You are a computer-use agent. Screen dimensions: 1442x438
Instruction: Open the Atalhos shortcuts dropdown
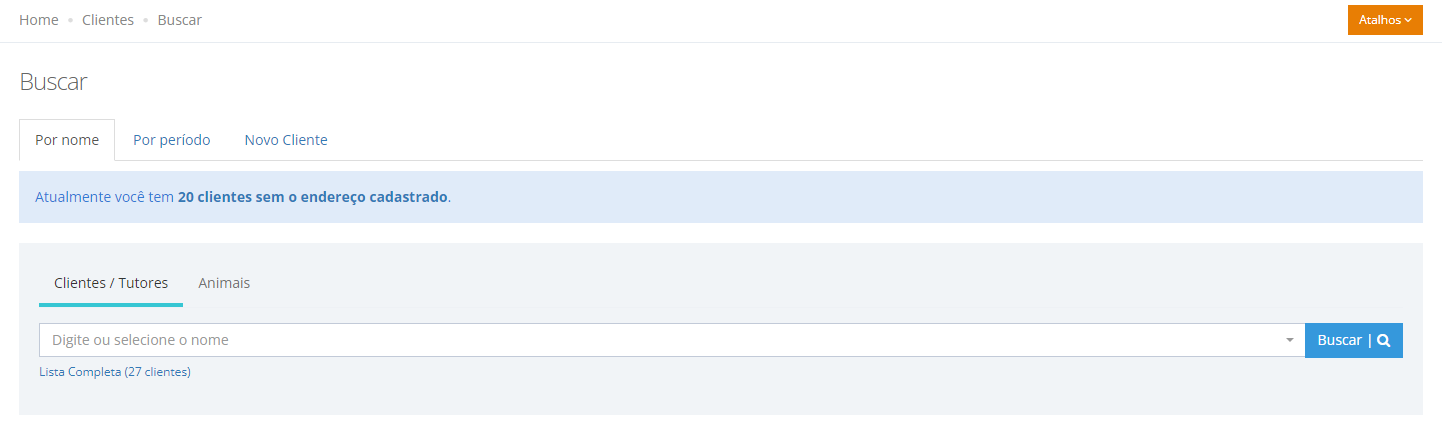pyautogui.click(x=1385, y=20)
